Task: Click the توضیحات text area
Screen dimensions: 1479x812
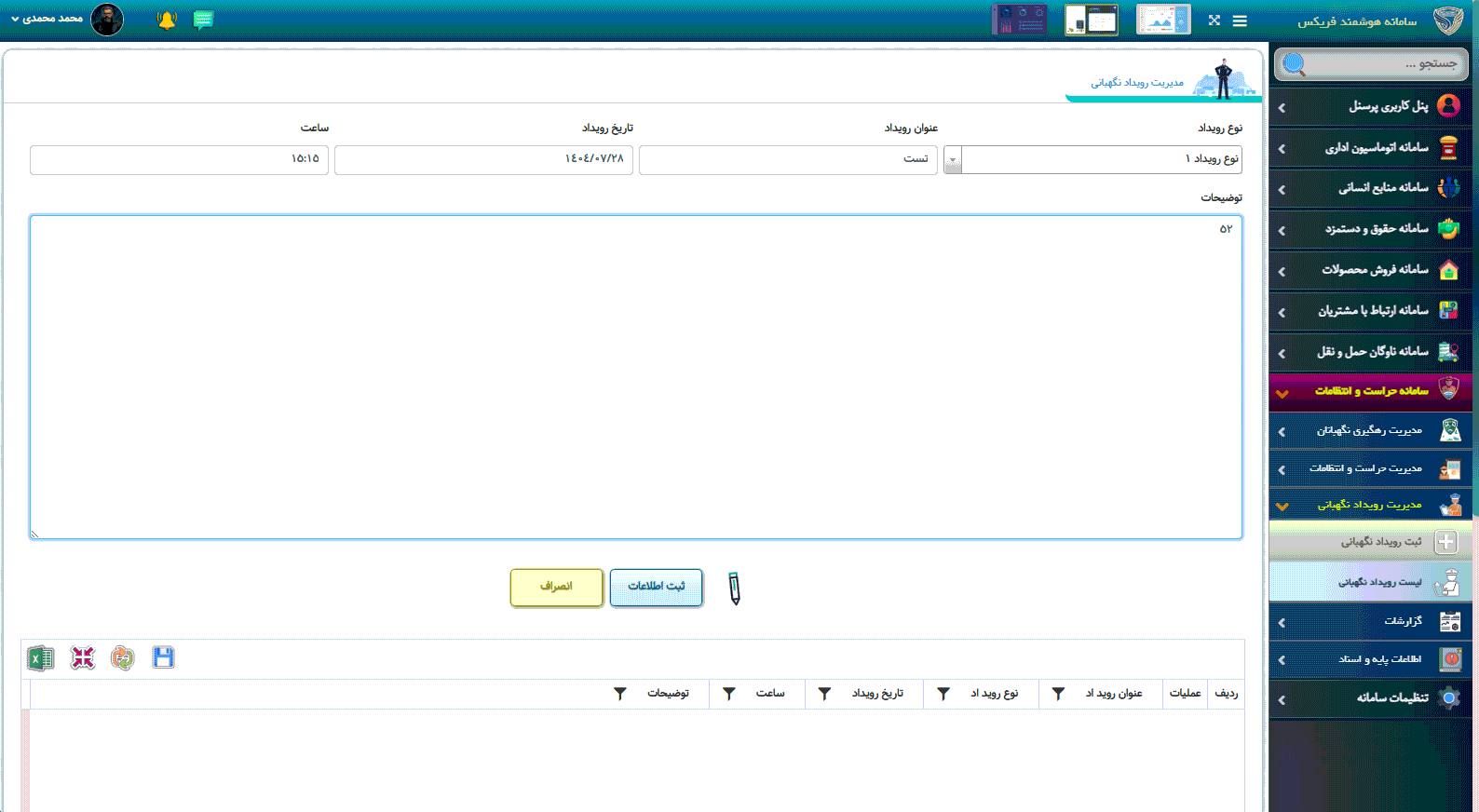Action: pyautogui.click(x=635, y=377)
